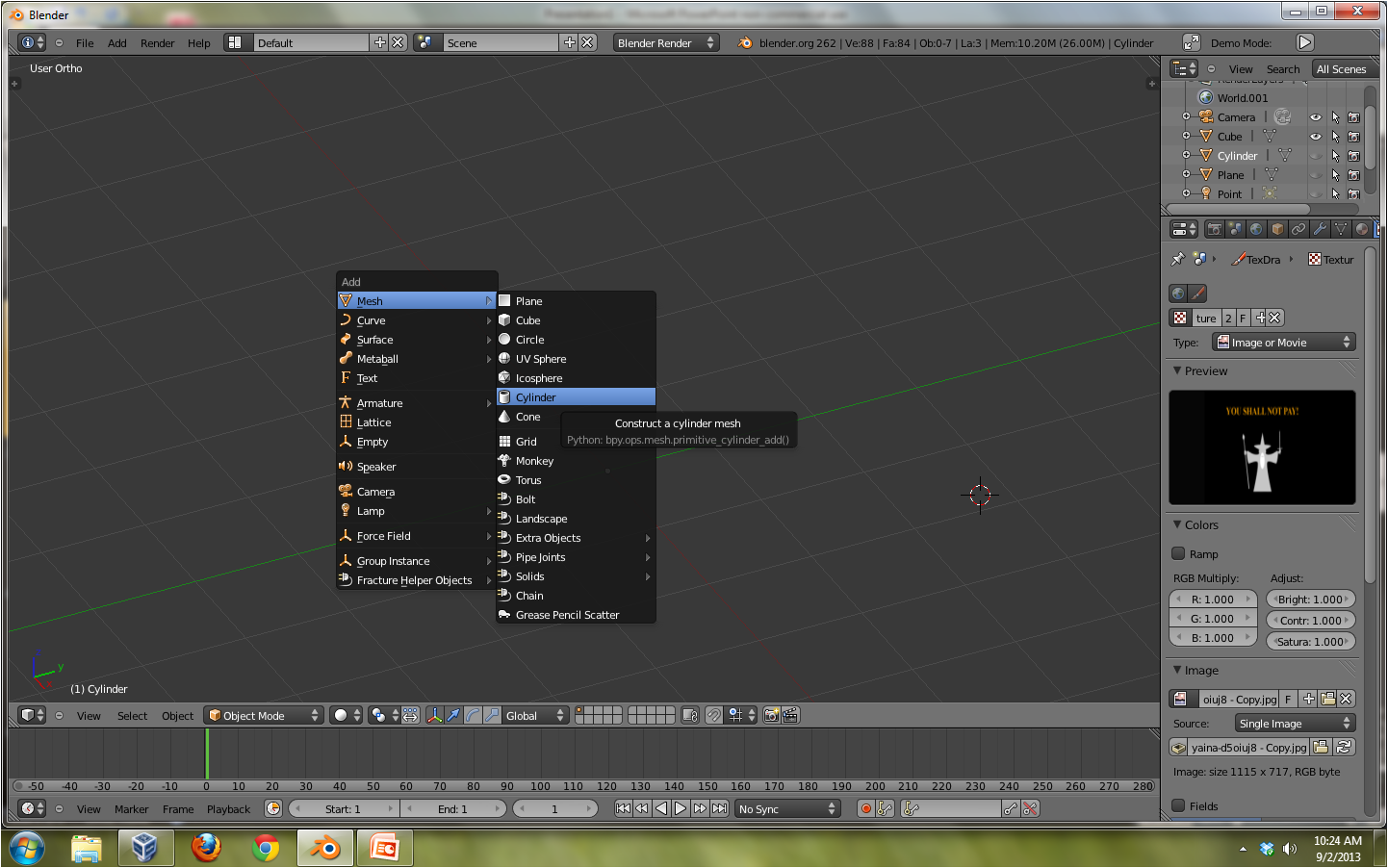Toggle Cylinder visibility eye in outliner
Viewport: 1388px width, 868px height.
click(1316, 156)
